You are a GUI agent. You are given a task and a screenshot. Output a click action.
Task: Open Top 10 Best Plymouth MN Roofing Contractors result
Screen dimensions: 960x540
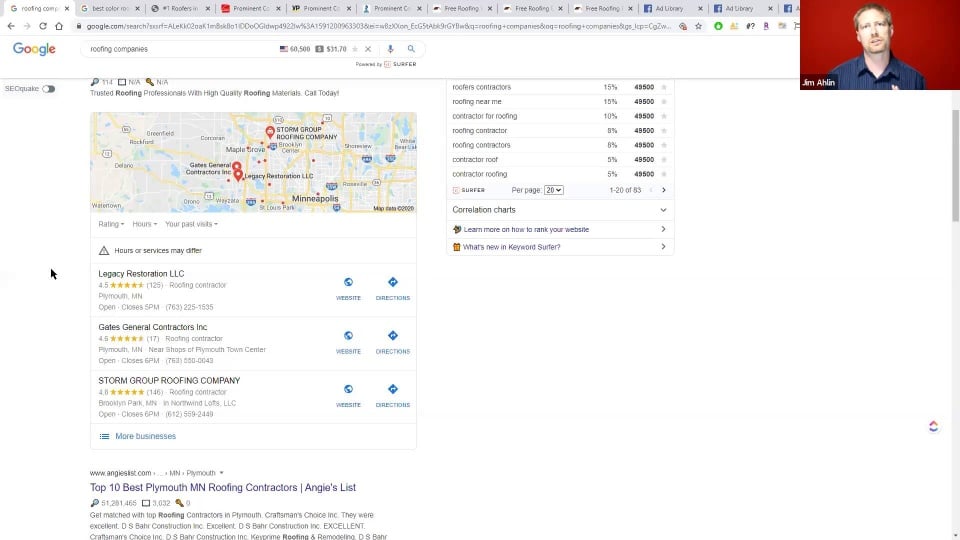[x=223, y=487]
